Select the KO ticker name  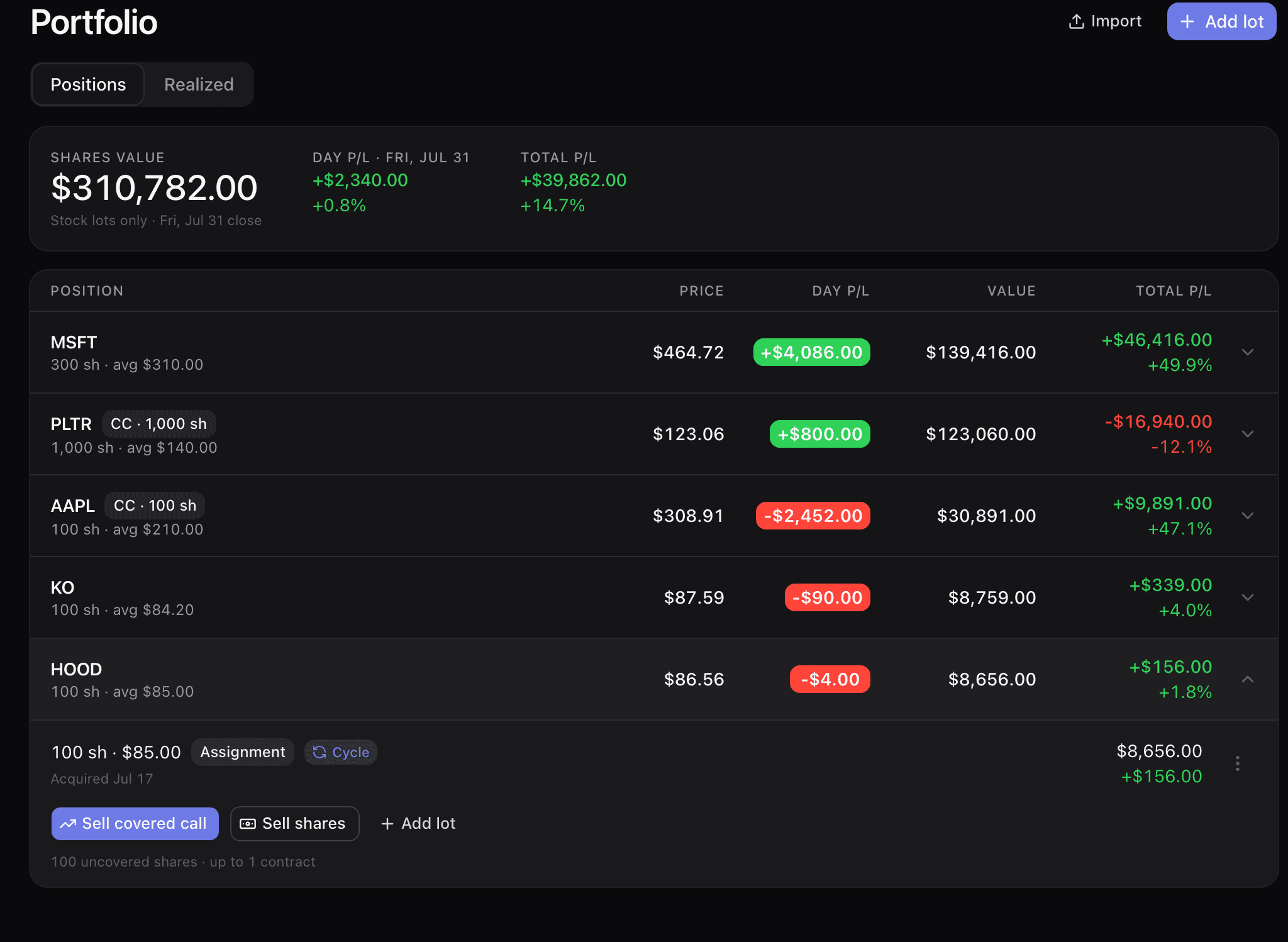62,588
